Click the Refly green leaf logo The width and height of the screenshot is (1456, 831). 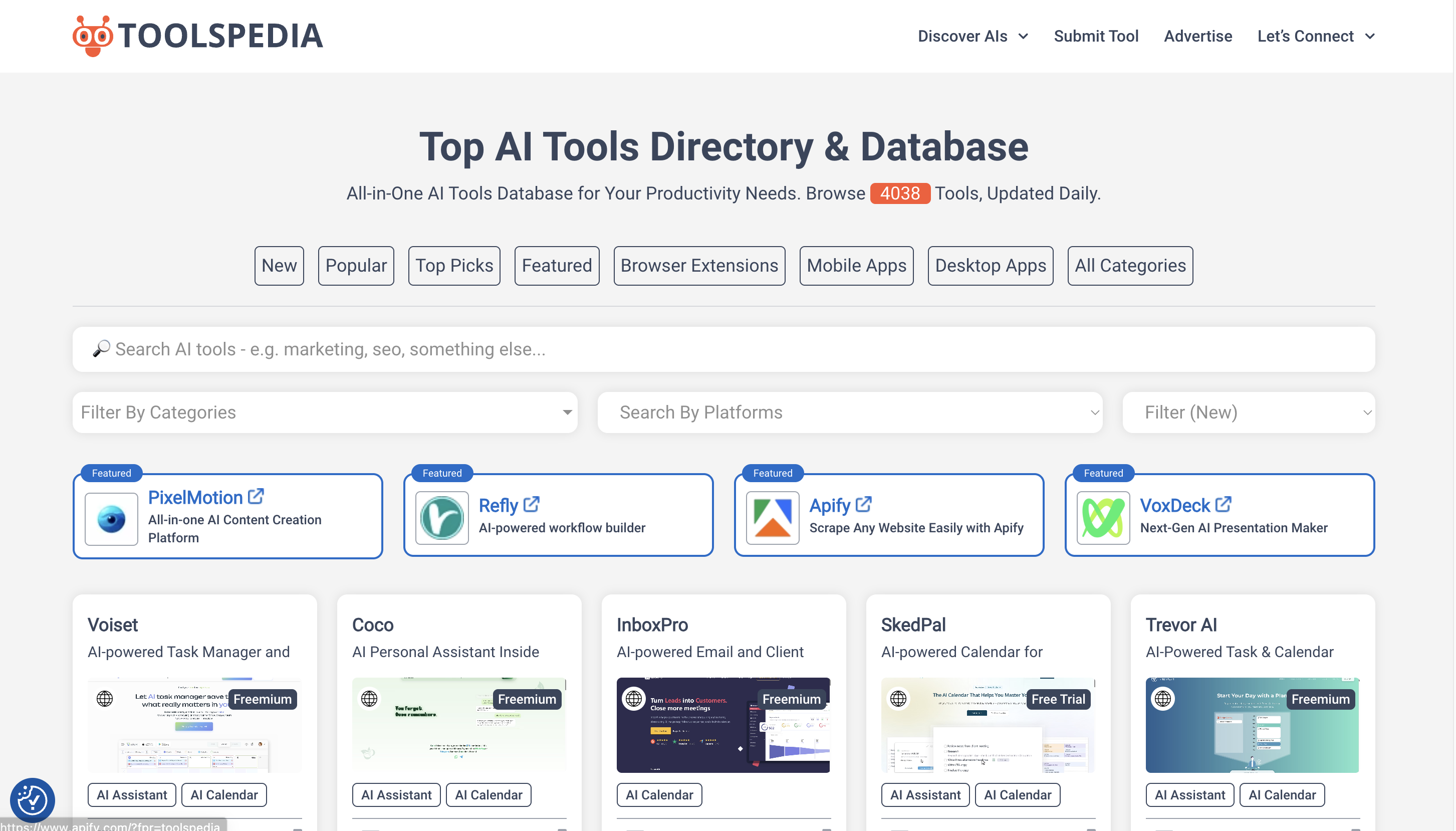(x=442, y=518)
